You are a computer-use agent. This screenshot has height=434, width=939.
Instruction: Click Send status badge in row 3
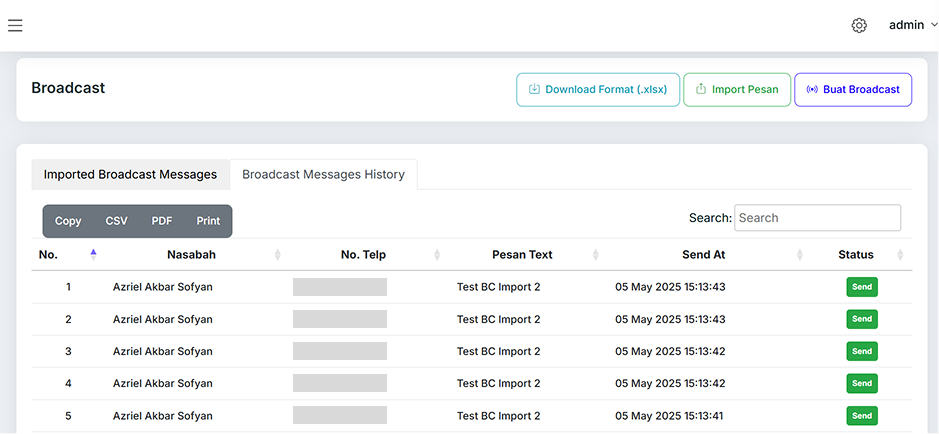(862, 351)
